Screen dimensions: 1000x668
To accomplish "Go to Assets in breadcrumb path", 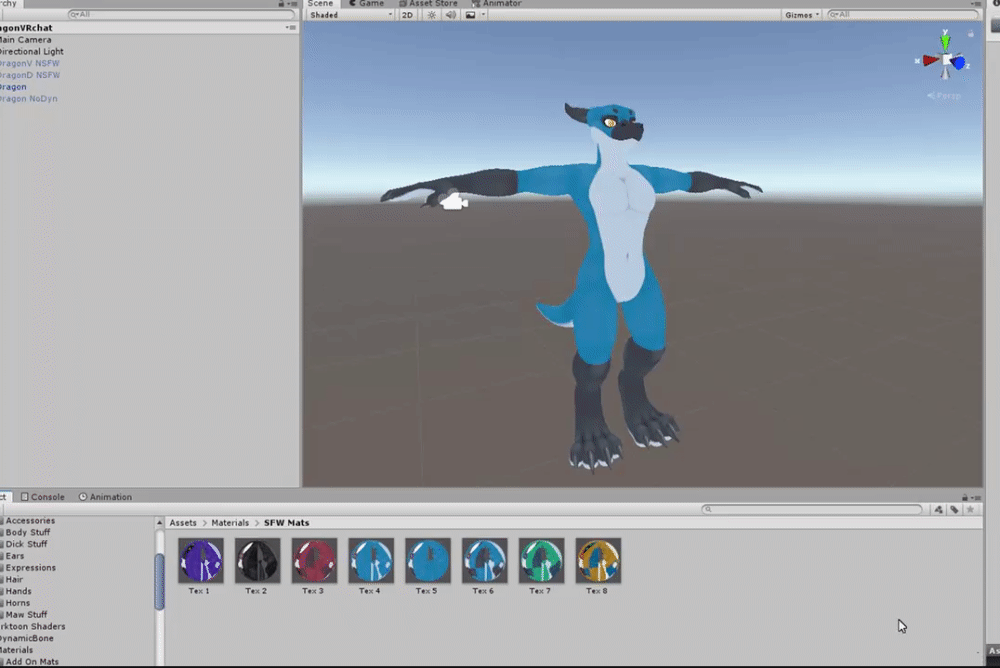I will pos(183,523).
